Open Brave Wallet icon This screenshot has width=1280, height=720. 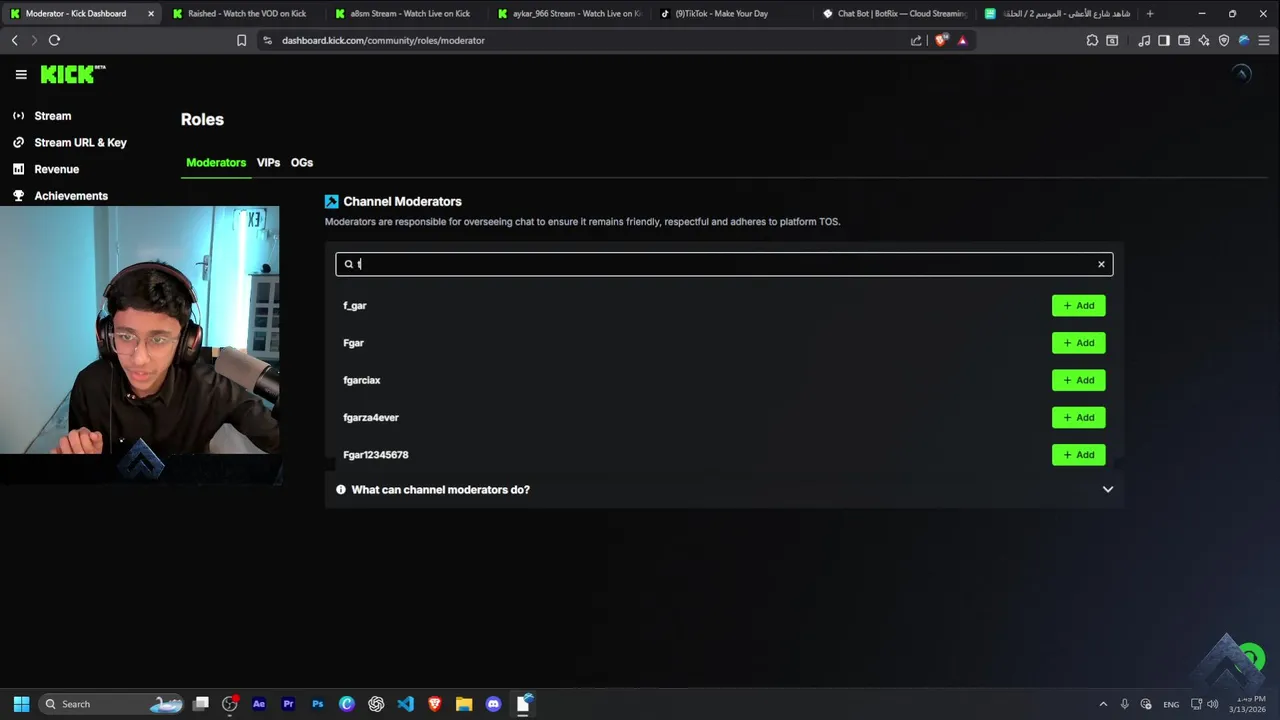click(1184, 40)
